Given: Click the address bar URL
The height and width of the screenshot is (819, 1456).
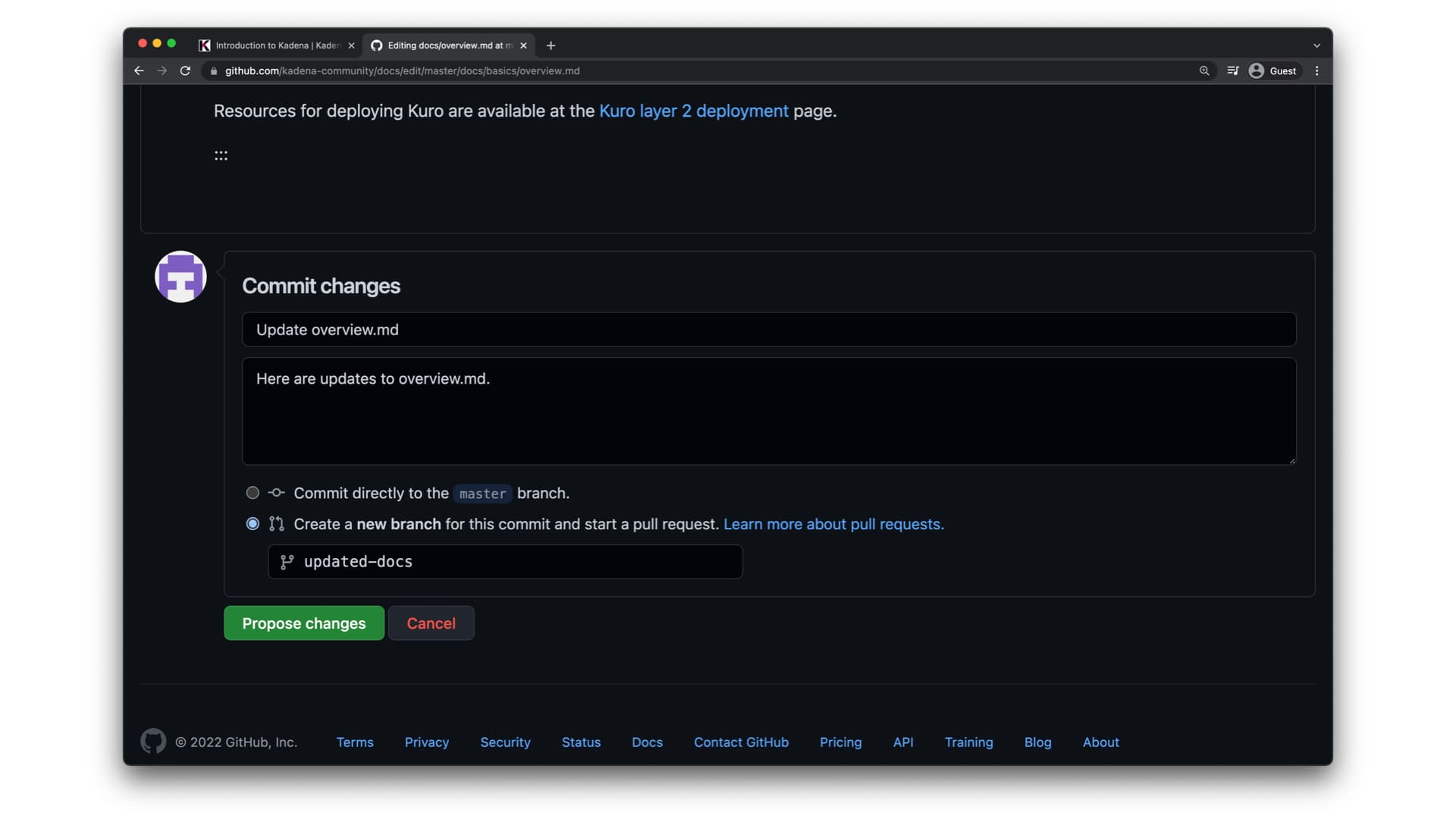Looking at the screenshot, I should (402, 71).
